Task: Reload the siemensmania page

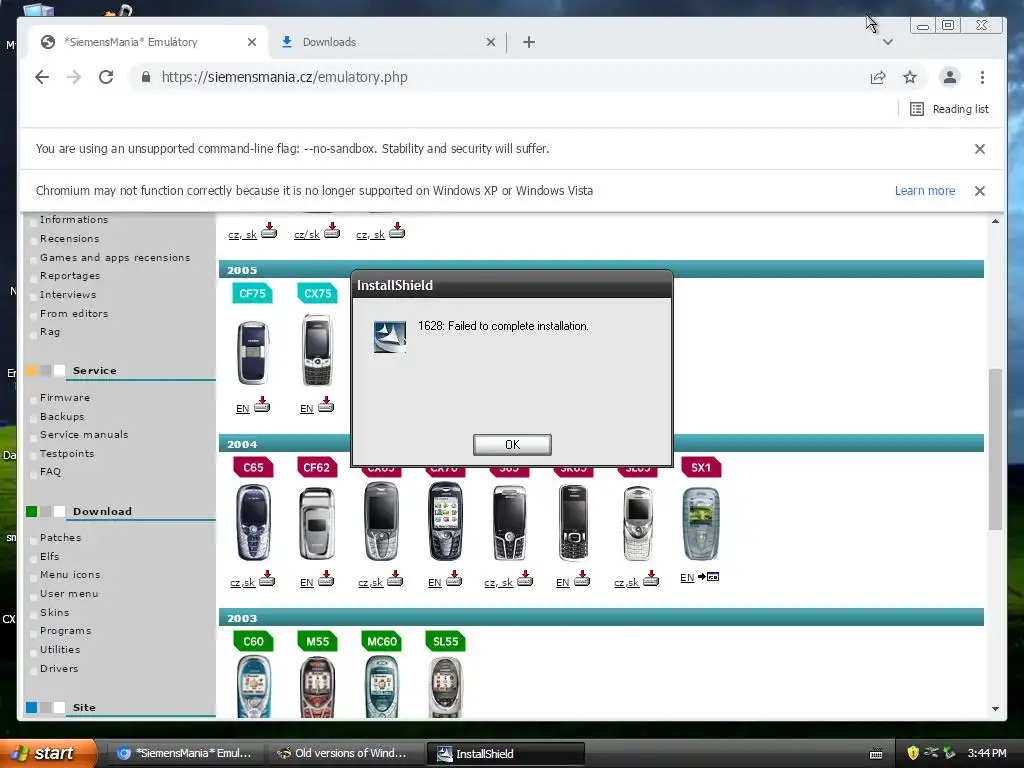Action: pos(106,77)
